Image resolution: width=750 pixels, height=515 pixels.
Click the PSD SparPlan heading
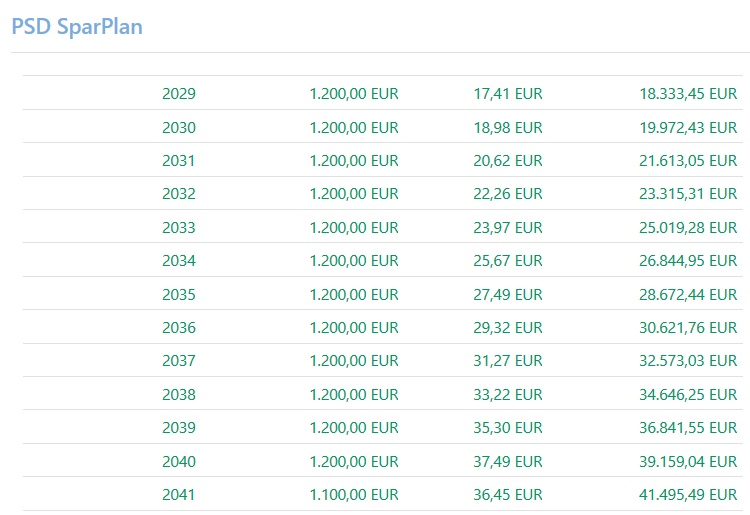[77, 27]
